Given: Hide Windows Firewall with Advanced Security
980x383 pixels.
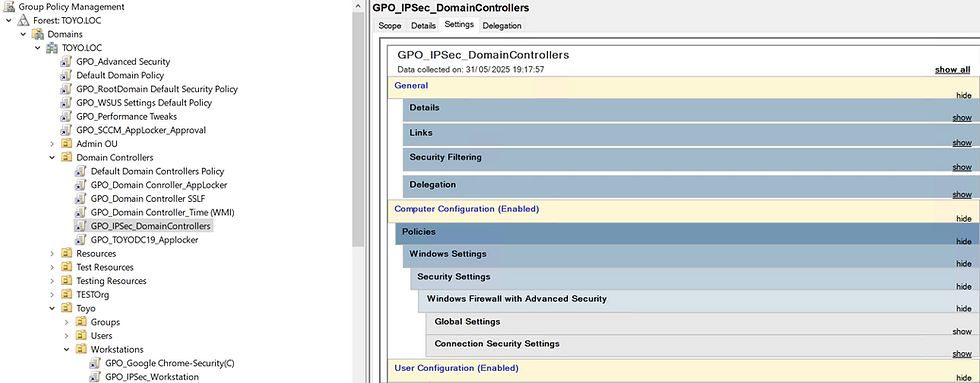Looking at the screenshot, I should coord(964,309).
